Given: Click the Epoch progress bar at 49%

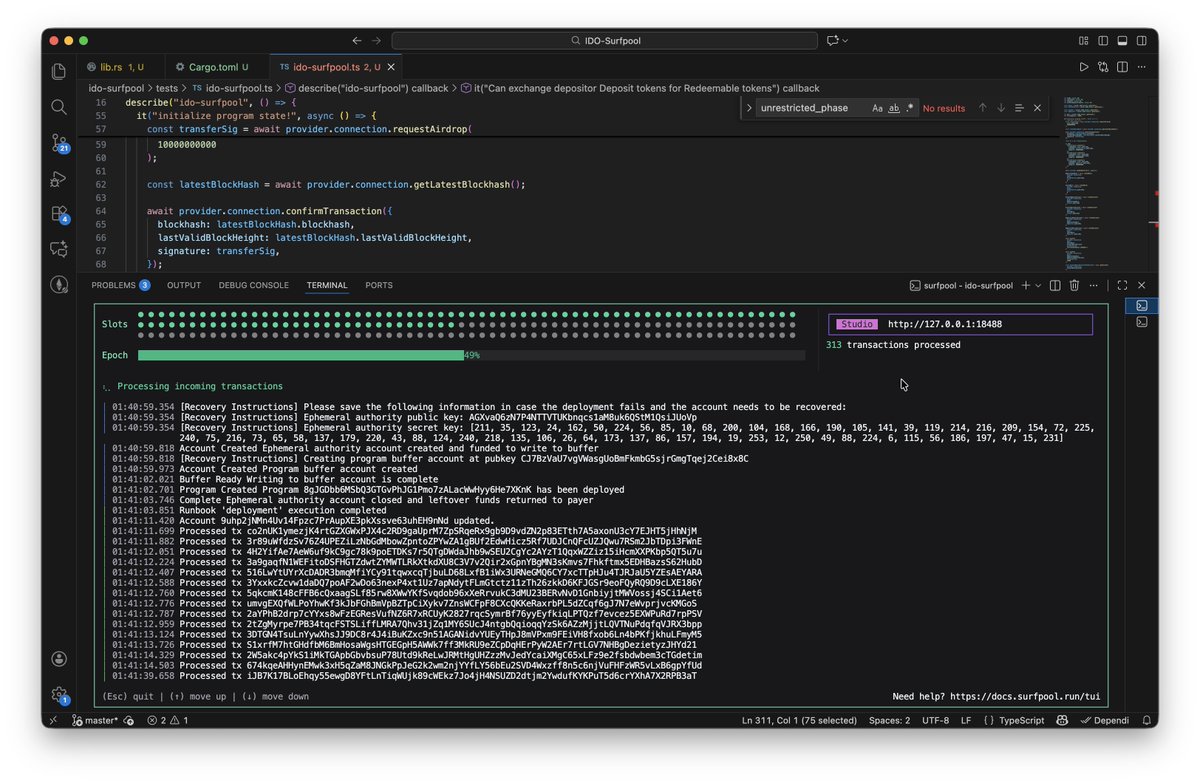Looking at the screenshot, I should point(471,355).
